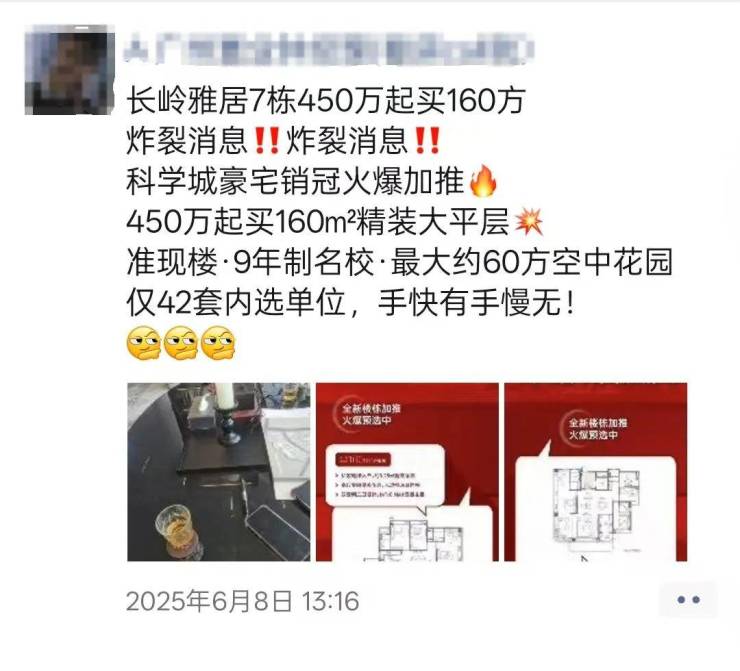740x671 pixels.
Task: Open the floor plan drawing in right thumbnail
Action: pos(596,509)
